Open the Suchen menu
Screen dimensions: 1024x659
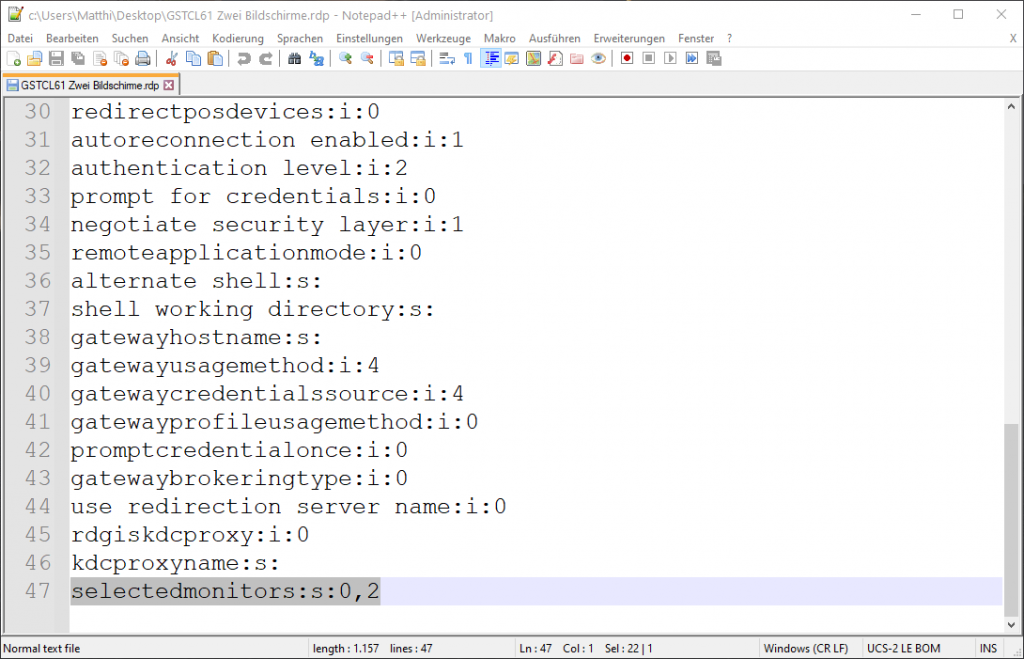point(130,39)
